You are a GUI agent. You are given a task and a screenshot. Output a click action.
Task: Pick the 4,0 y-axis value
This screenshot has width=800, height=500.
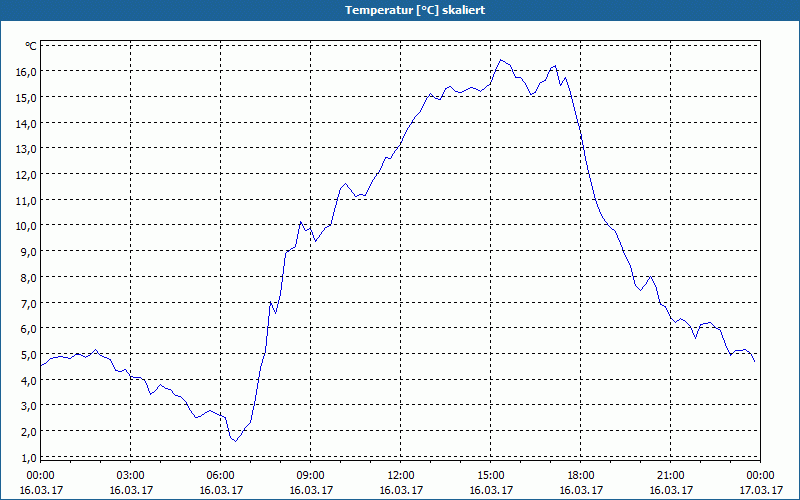click(x=29, y=381)
